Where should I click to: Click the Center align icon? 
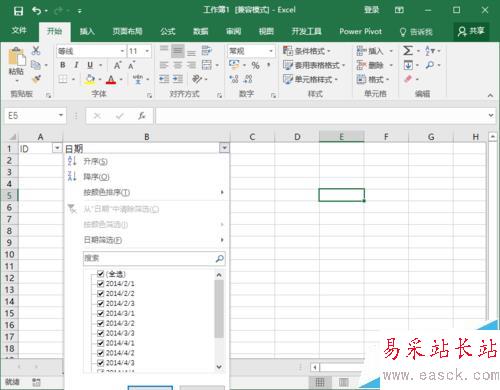pyautogui.click(x=178, y=65)
